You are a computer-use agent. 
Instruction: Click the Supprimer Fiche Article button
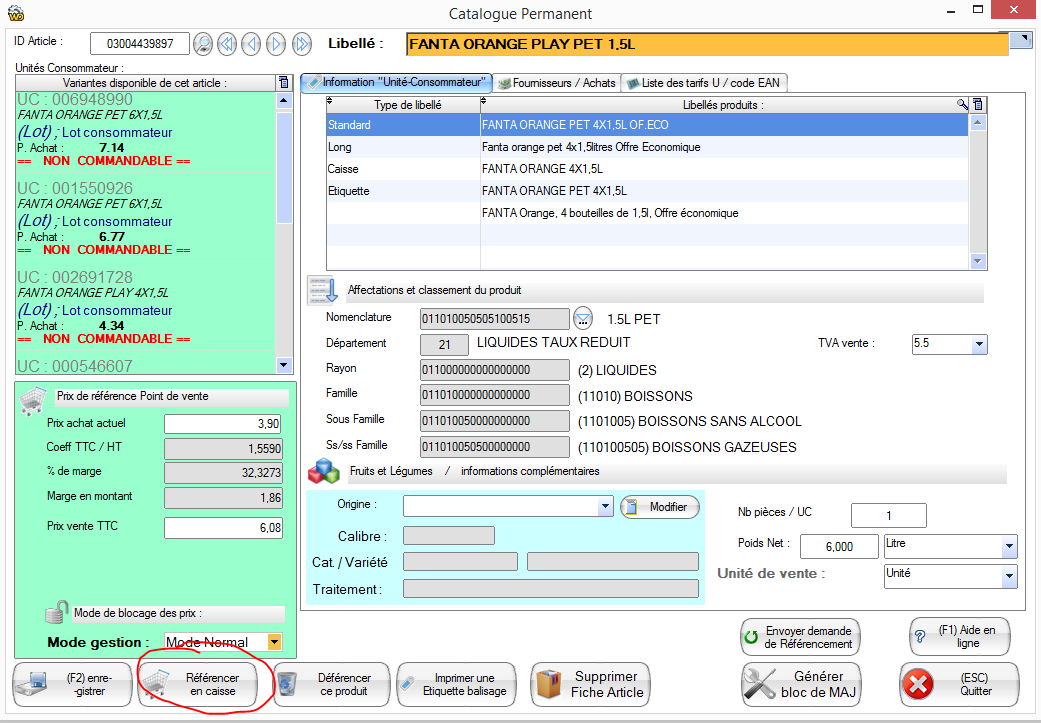point(592,684)
